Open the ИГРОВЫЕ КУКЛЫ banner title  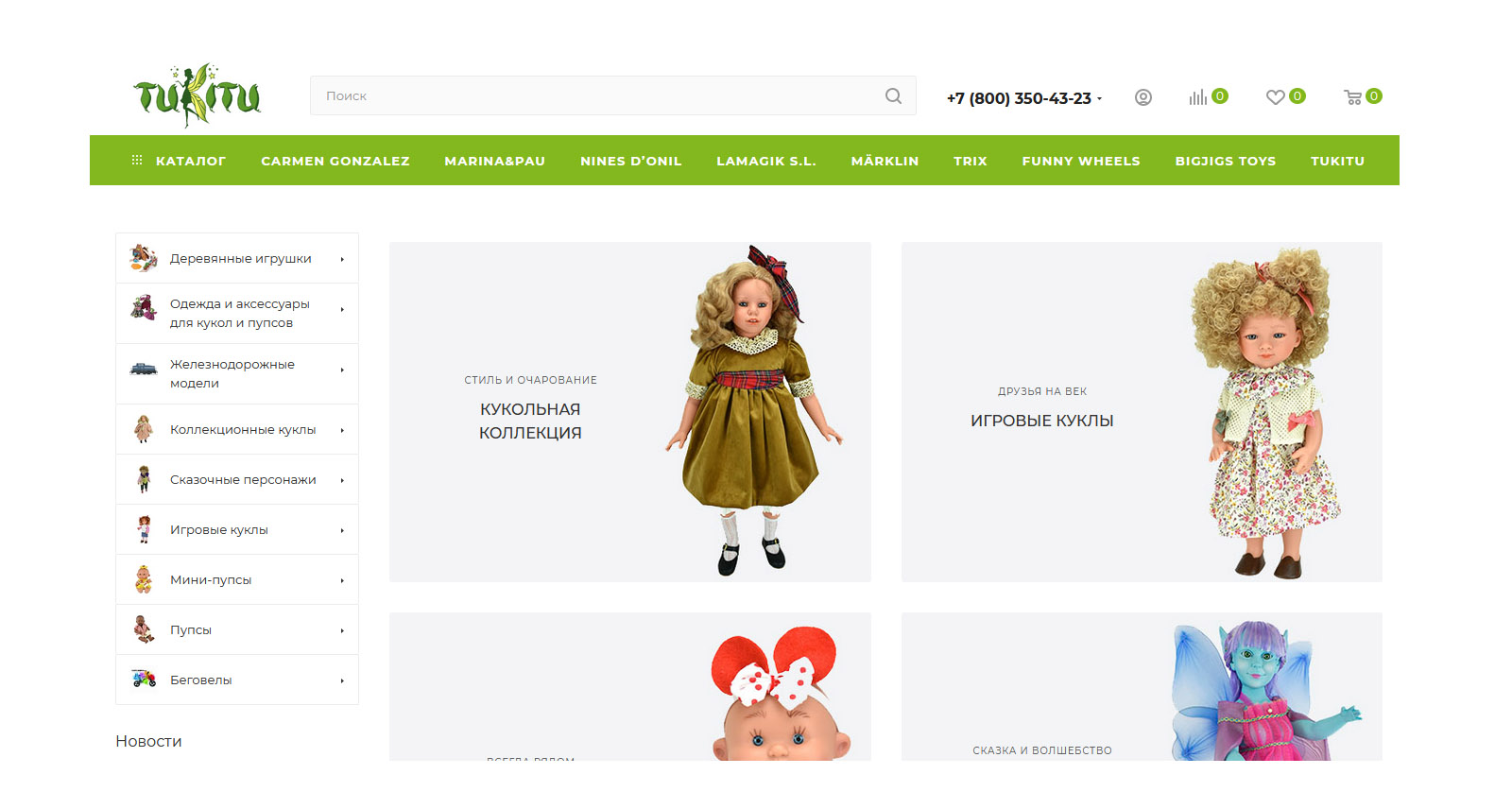(1042, 421)
